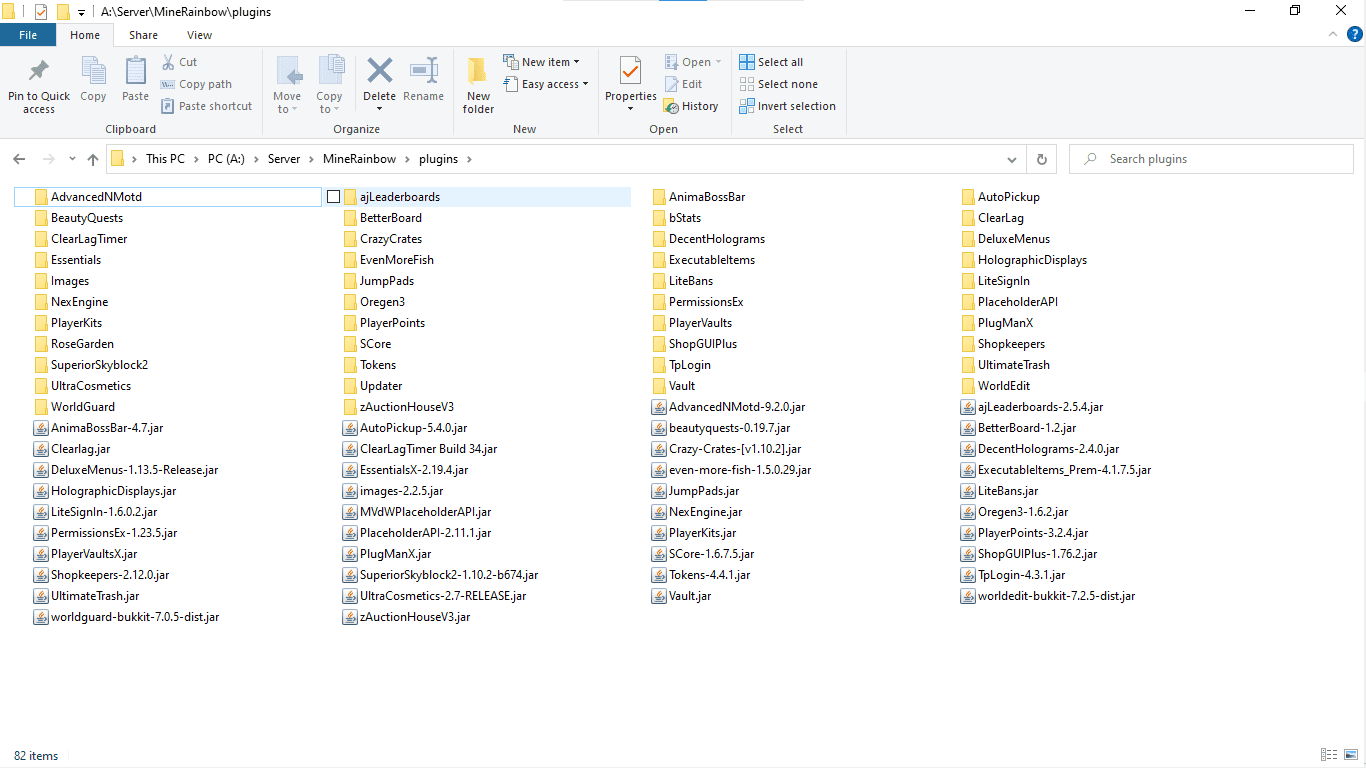The height and width of the screenshot is (768, 1366).
Task: Select ExecutableItems_Prem-4.1.7.5.jar file
Action: pyautogui.click(x=1064, y=470)
